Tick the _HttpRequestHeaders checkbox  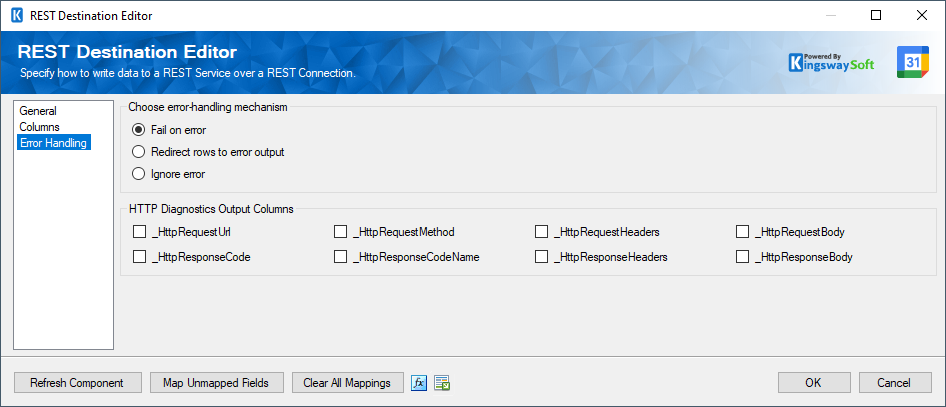pyautogui.click(x=542, y=232)
